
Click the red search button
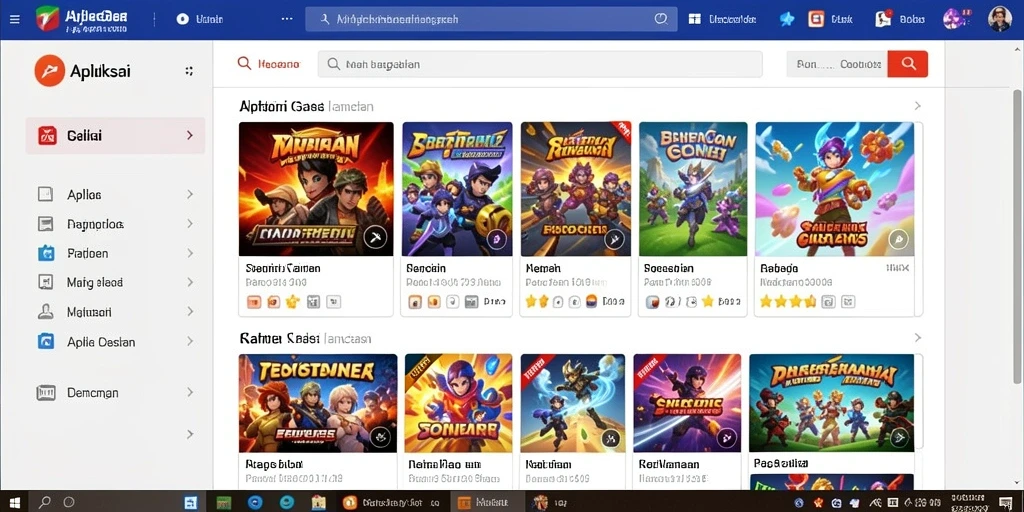pyautogui.click(x=908, y=63)
